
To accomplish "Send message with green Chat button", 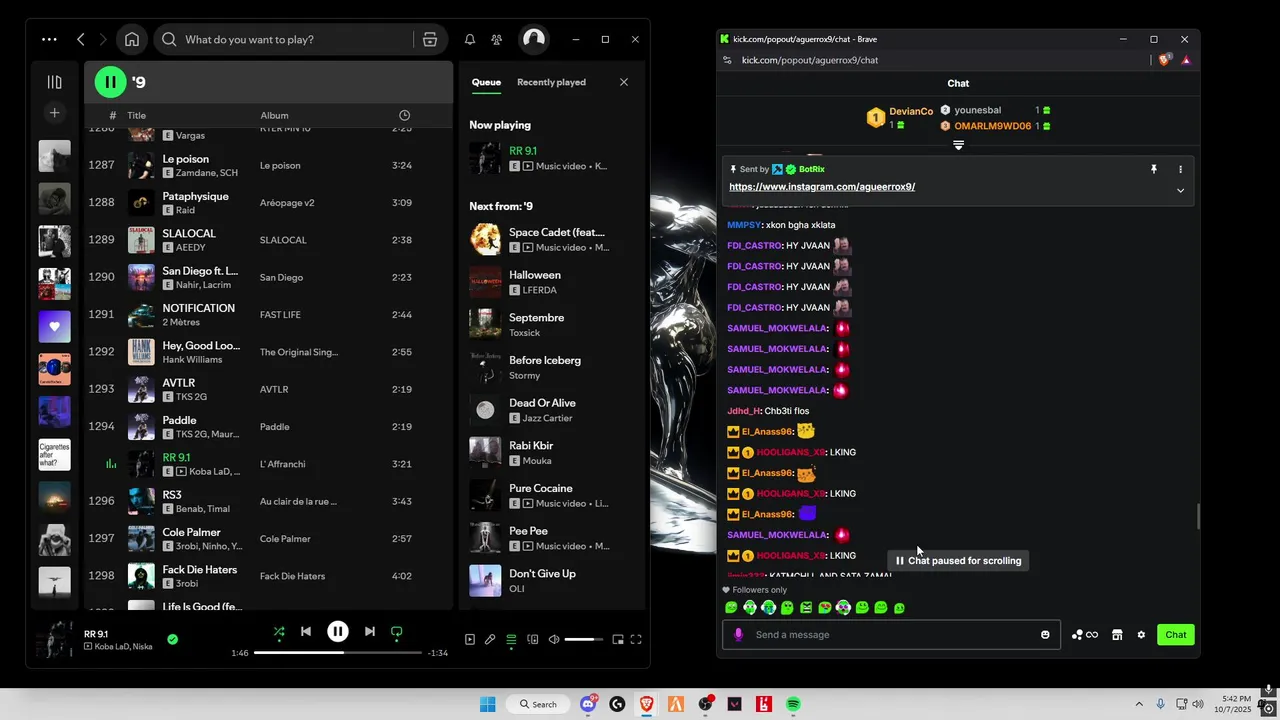I will [x=1176, y=635].
